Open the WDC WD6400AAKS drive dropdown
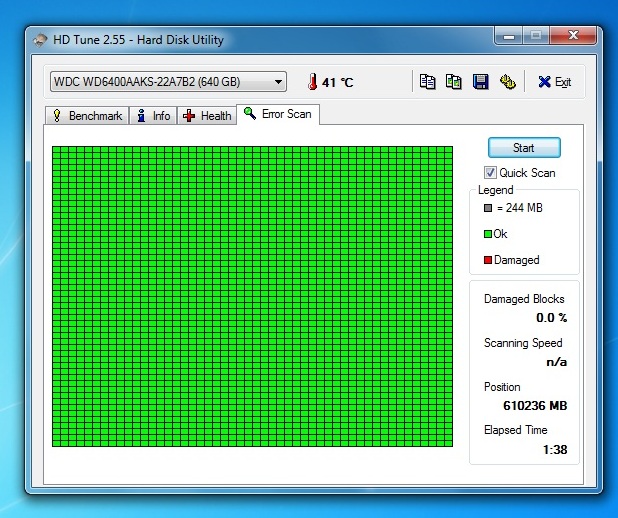The width and height of the screenshot is (618, 518). [168, 82]
